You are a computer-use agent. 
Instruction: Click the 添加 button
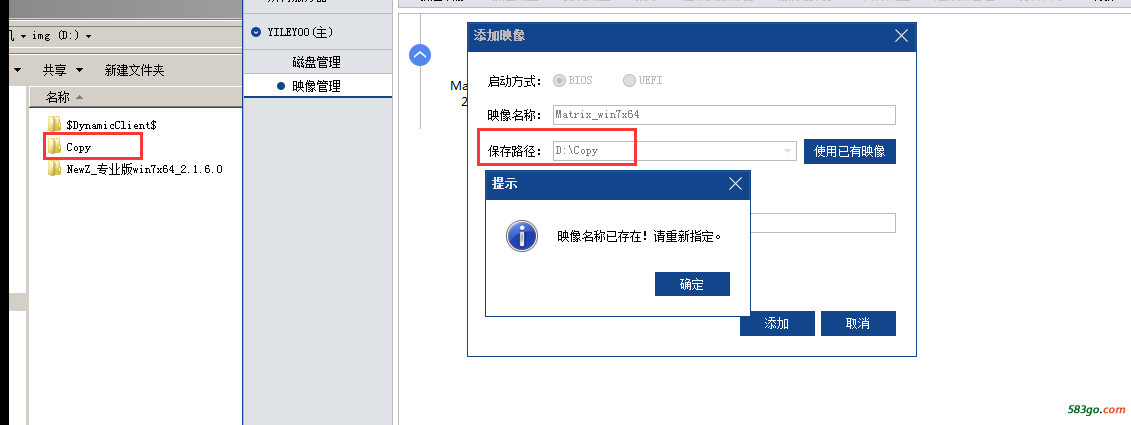777,323
